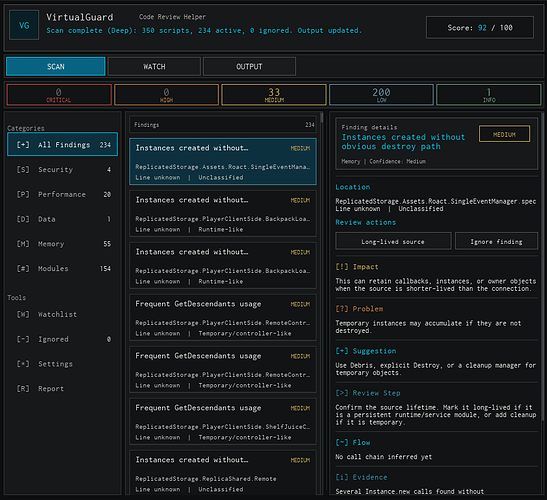Open the [P] Performance category
Screen dimensions: 547x500
tap(62, 194)
